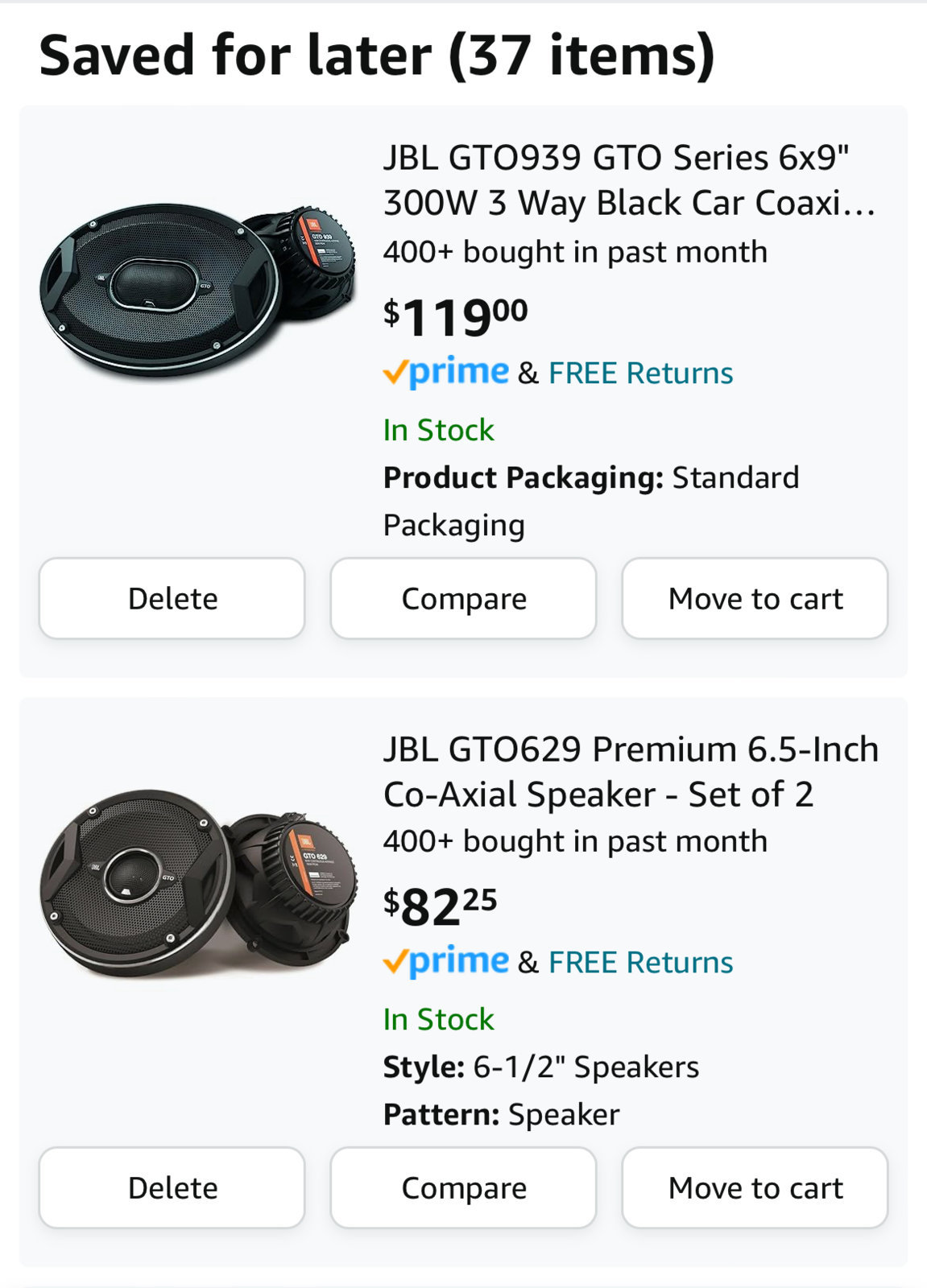
Task: Open the JBL GTO629 Premium Co-Axial Speaker title
Action: pyautogui.click(x=631, y=771)
